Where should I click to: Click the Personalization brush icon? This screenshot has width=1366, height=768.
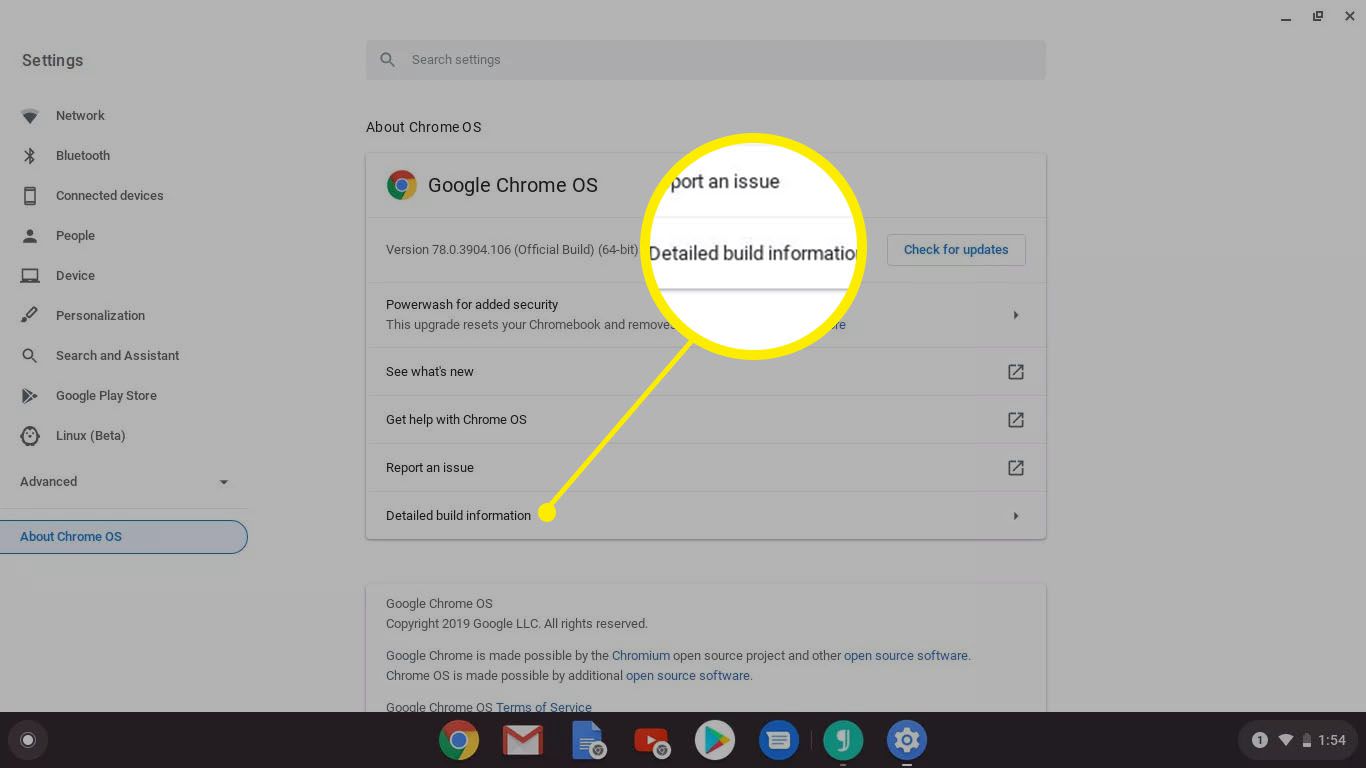(30, 316)
